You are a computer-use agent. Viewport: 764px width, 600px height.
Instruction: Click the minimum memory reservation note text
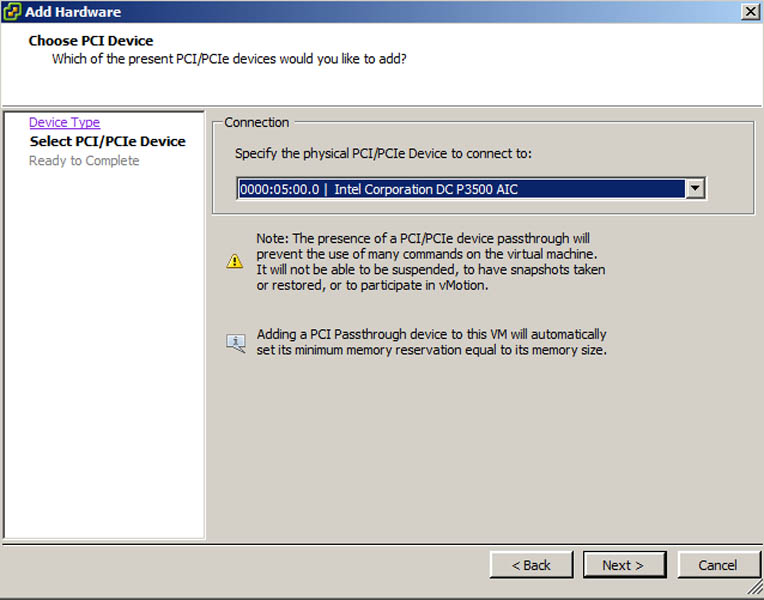[x=431, y=342]
